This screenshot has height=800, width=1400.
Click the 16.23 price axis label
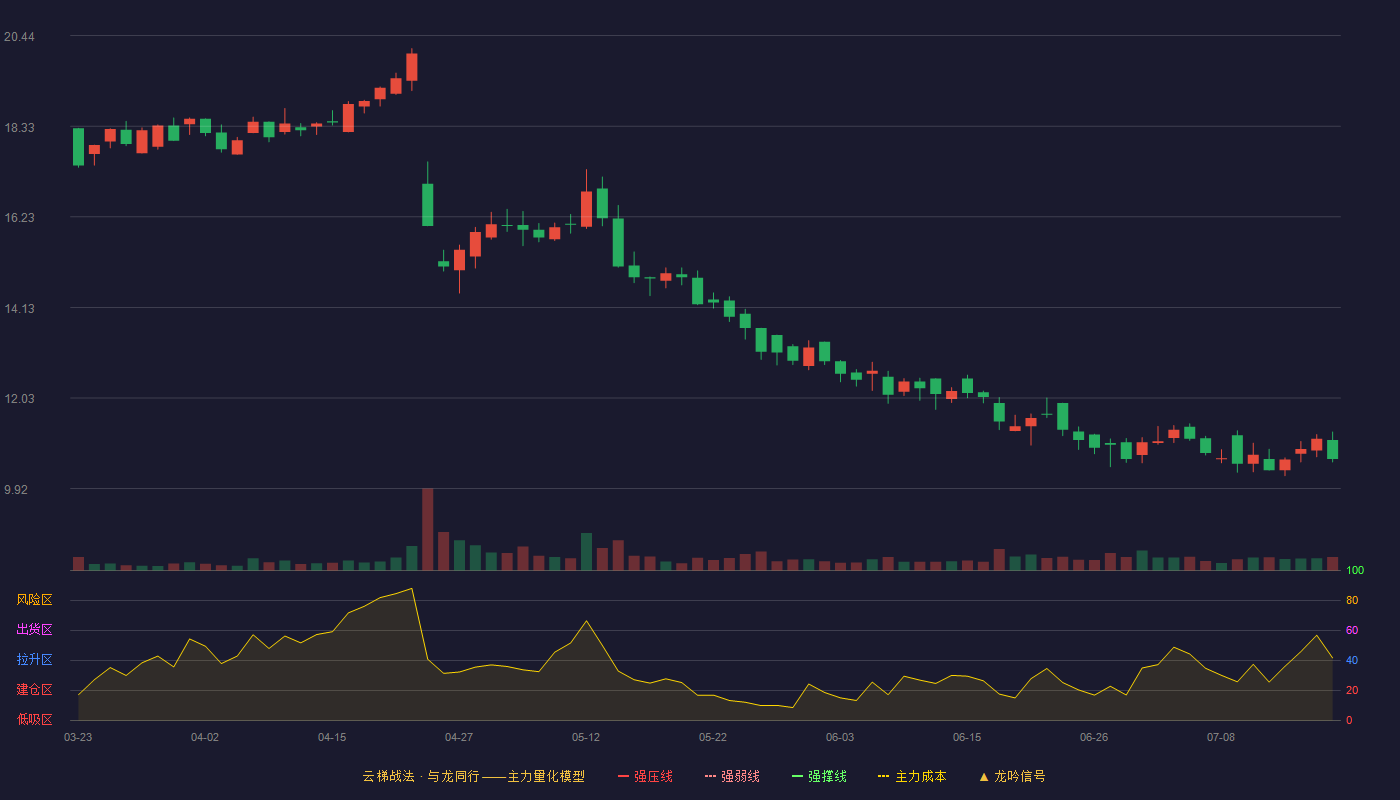coord(19,218)
